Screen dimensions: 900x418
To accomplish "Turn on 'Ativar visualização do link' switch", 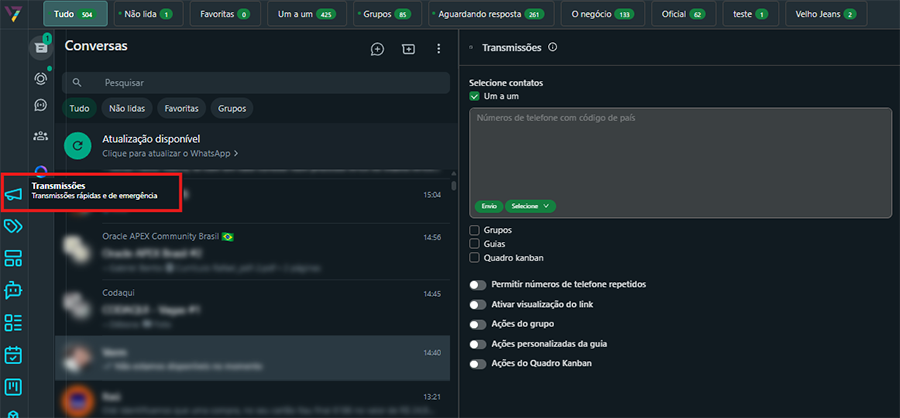I will pos(478,304).
